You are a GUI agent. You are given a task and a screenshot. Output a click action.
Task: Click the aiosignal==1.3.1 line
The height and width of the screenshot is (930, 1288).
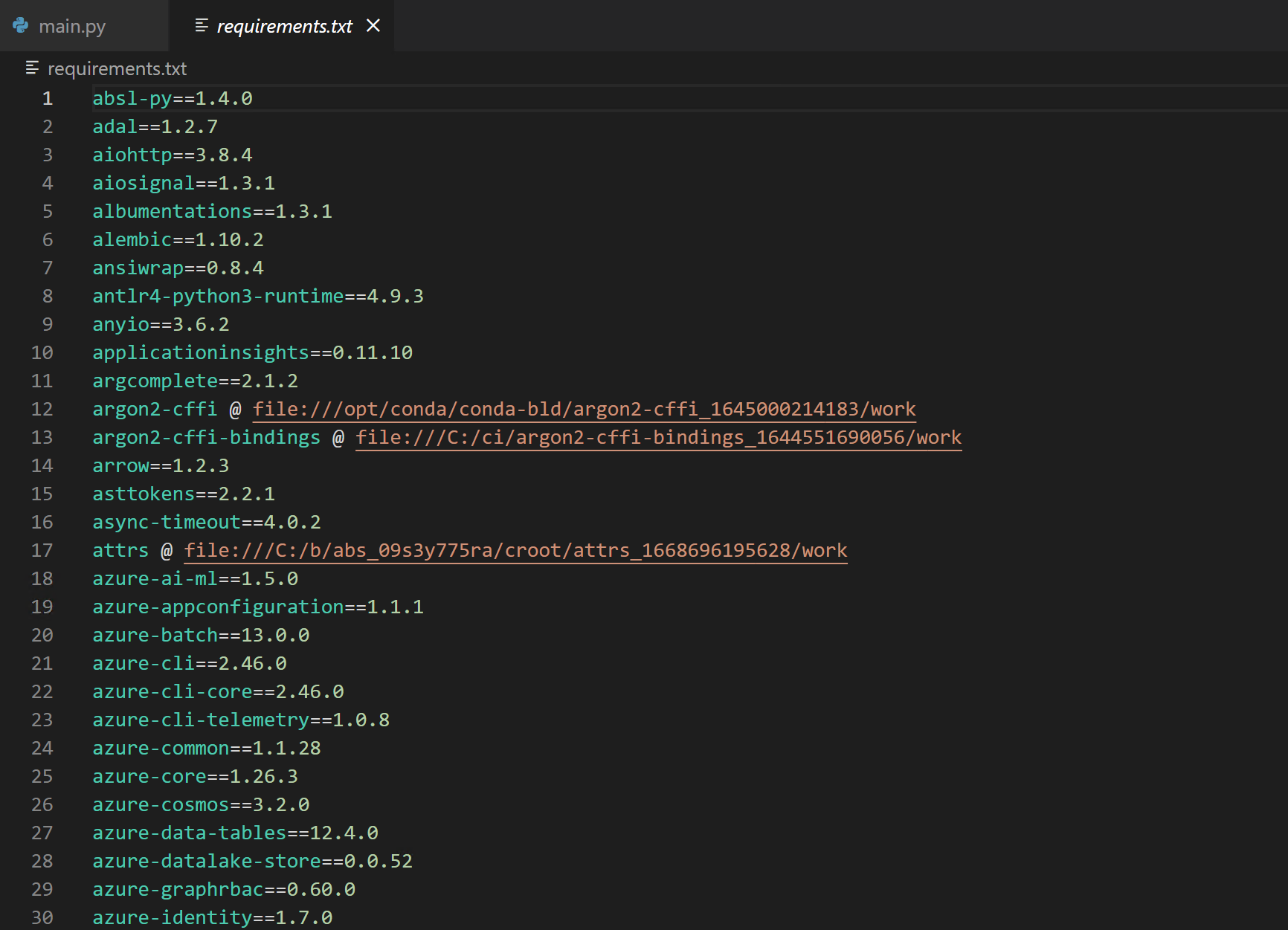point(184,183)
